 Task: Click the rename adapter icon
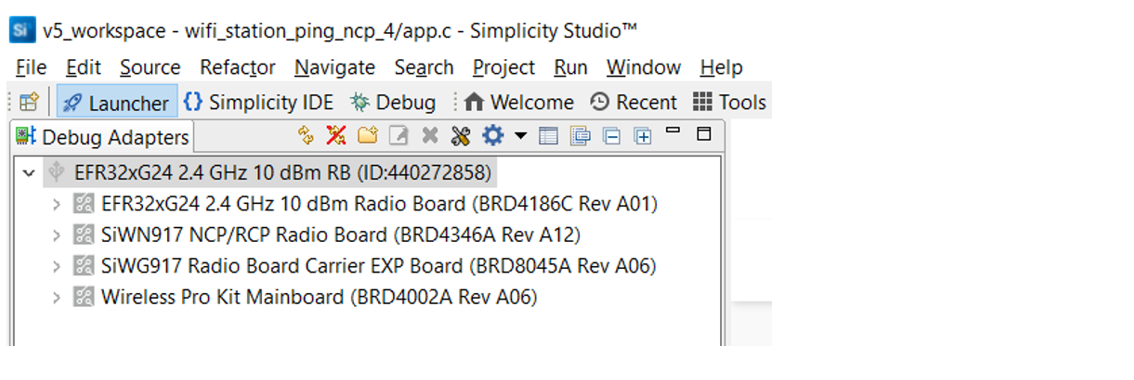[x=398, y=135]
